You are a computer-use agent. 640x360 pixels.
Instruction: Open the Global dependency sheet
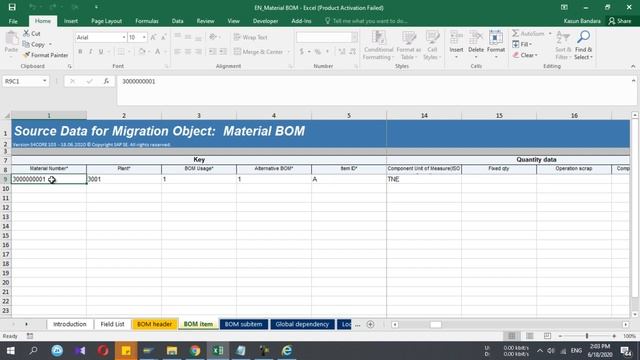pos(302,324)
